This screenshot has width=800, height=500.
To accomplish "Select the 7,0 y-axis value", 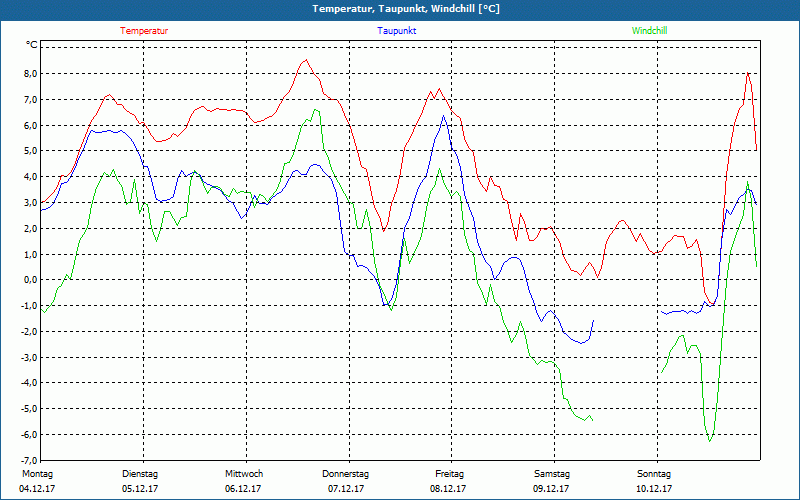I will (x=31, y=99).
